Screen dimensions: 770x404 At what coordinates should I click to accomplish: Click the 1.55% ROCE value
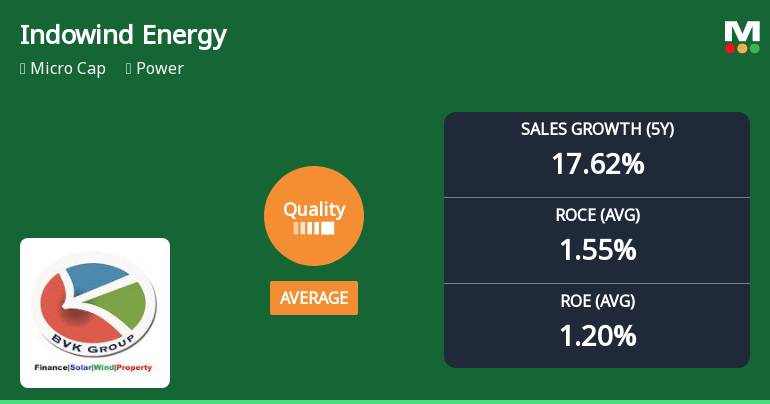598,250
